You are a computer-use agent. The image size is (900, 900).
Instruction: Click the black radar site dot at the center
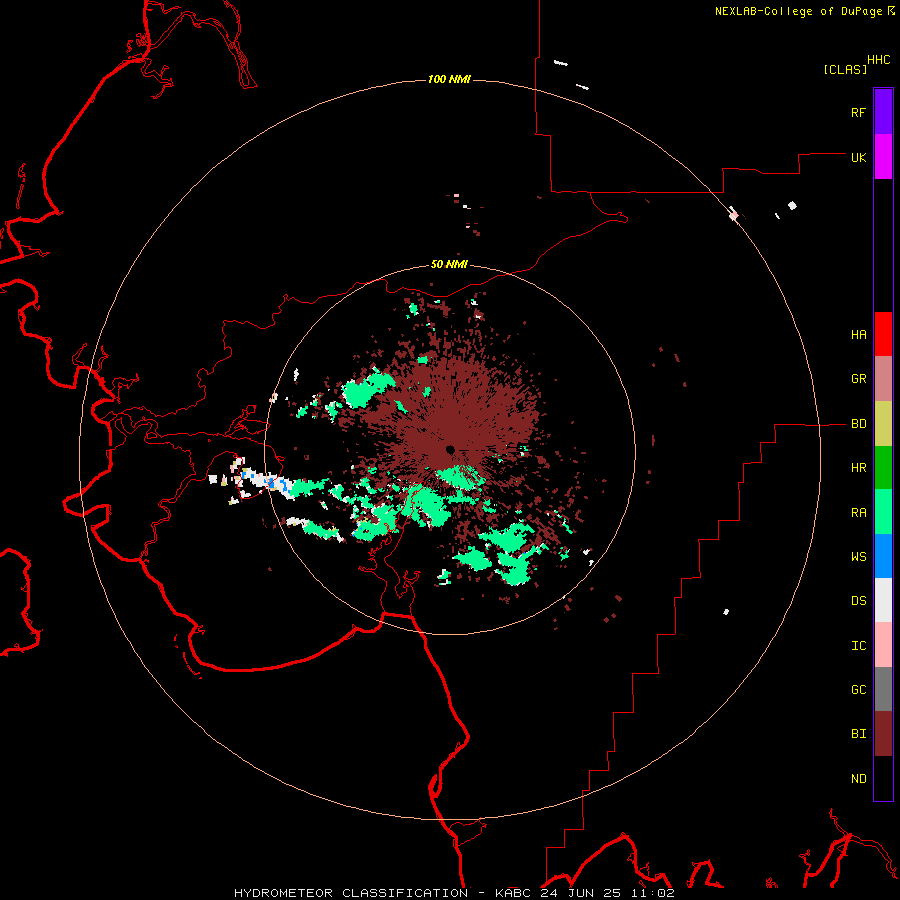[x=450, y=450]
